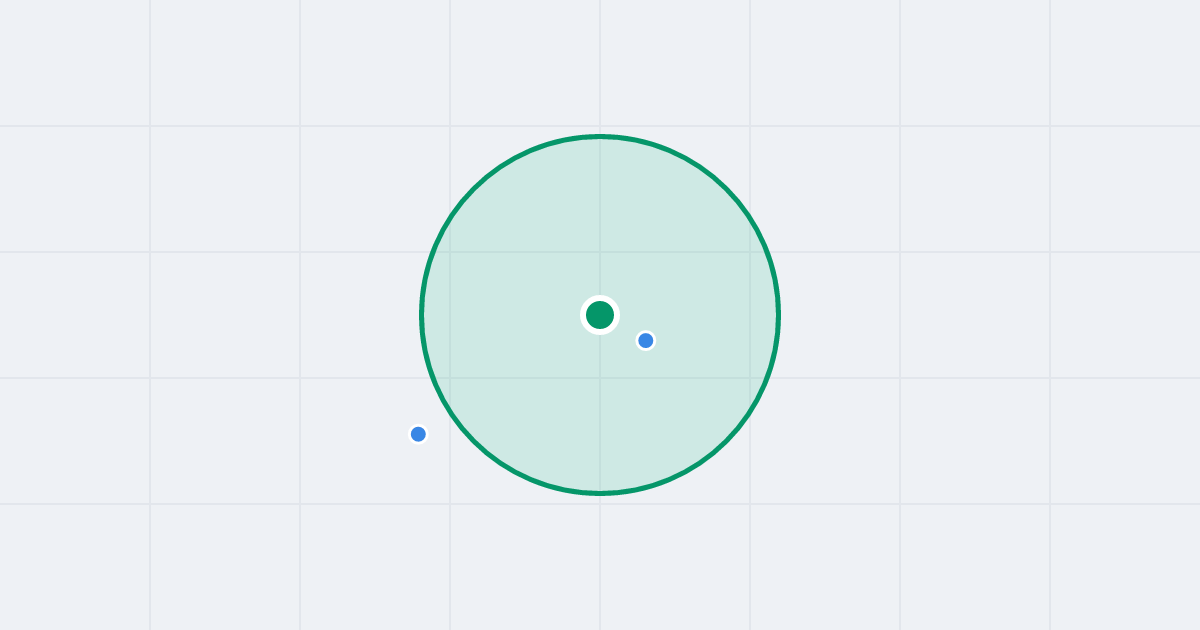The image size is (1200, 630).
Task: Select the blue dot outside the green circle
Action: 418,434
